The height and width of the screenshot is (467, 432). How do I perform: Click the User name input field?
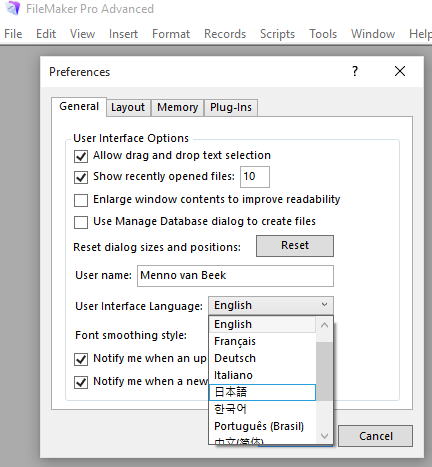tap(235, 276)
